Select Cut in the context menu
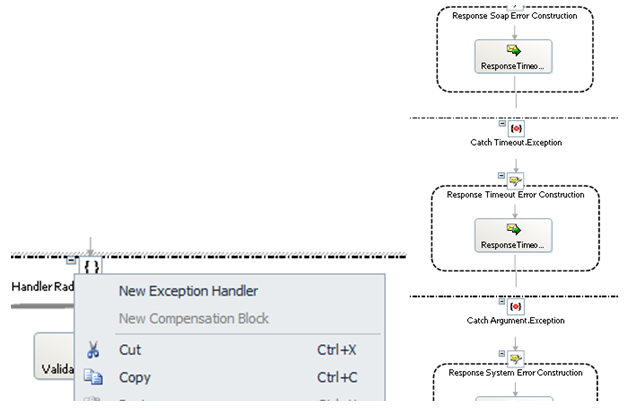The image size is (629, 409). click(130, 350)
